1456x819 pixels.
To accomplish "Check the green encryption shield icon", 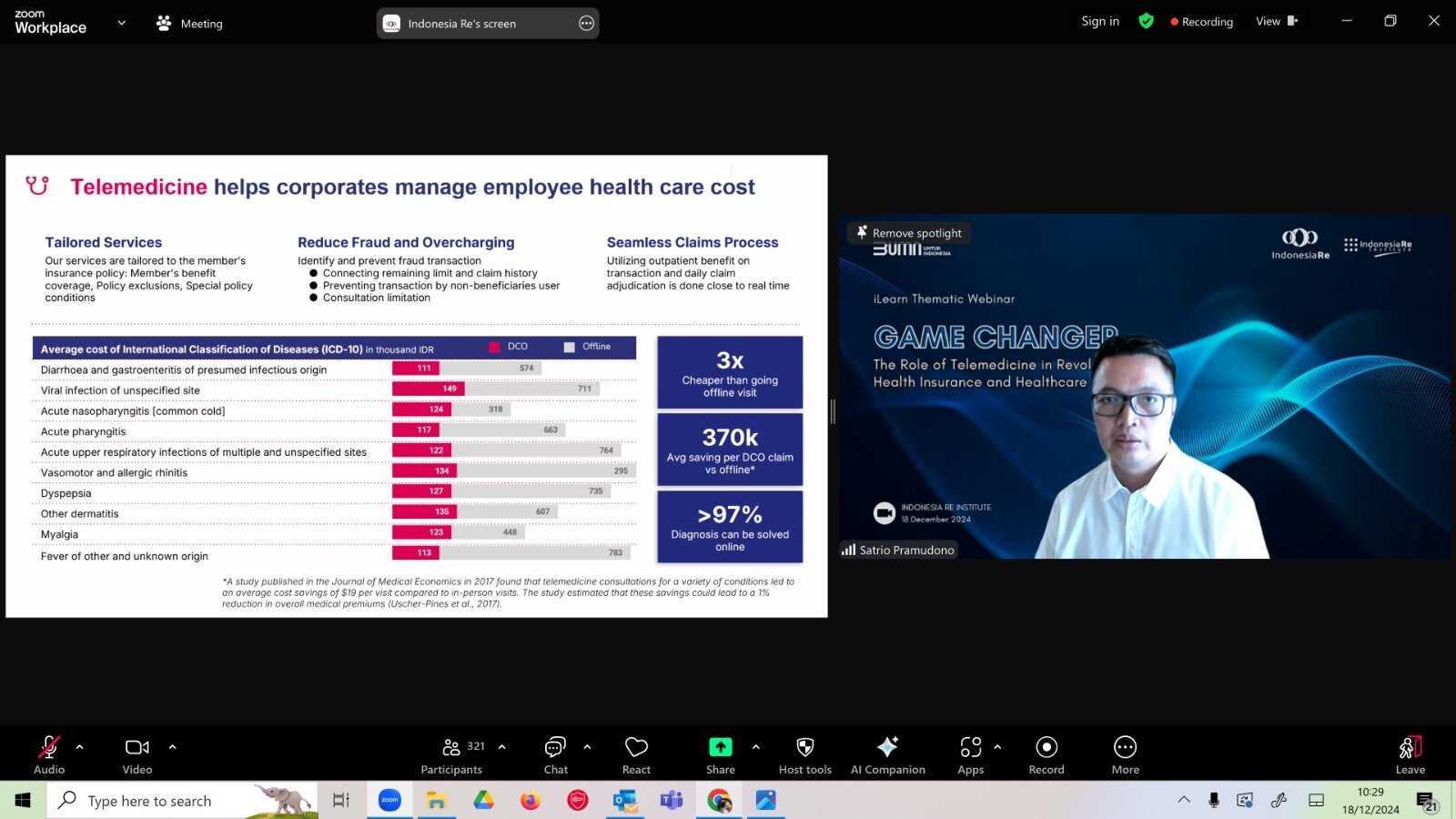I will point(1146,21).
